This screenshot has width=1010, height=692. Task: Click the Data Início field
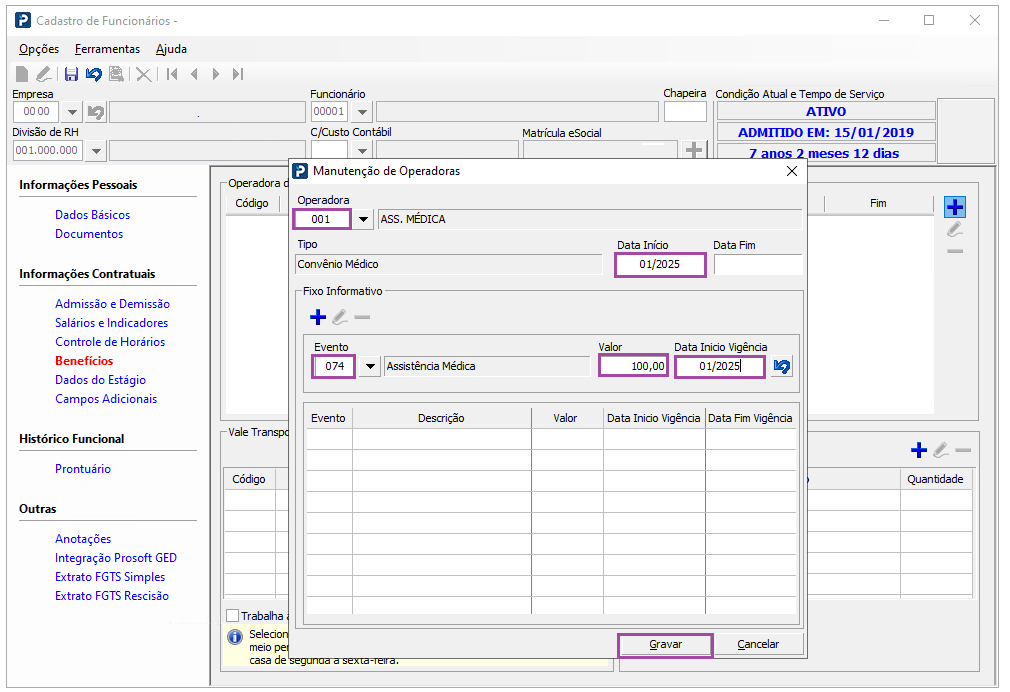[x=660, y=265]
